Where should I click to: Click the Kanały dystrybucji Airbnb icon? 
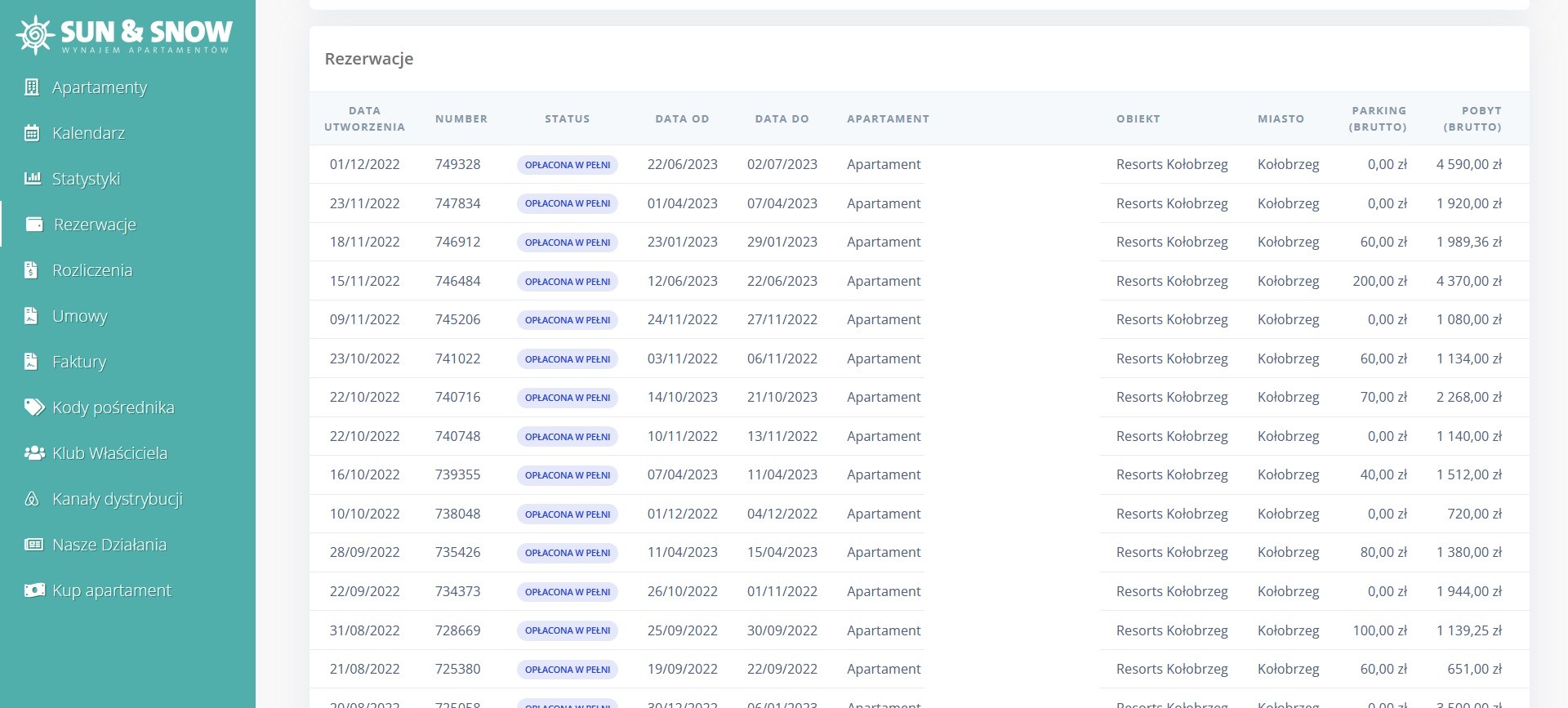click(32, 499)
